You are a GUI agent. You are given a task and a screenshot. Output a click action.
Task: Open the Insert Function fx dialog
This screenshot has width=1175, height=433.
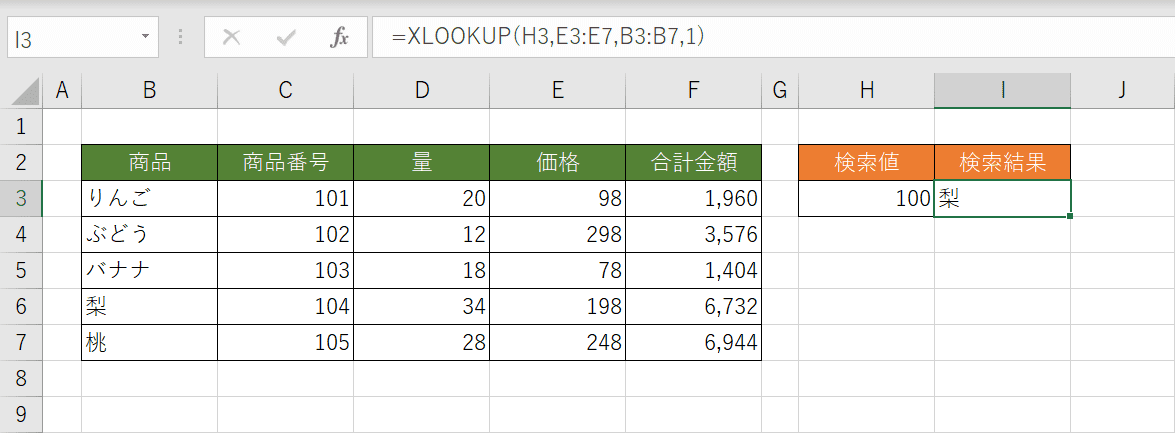(339, 38)
